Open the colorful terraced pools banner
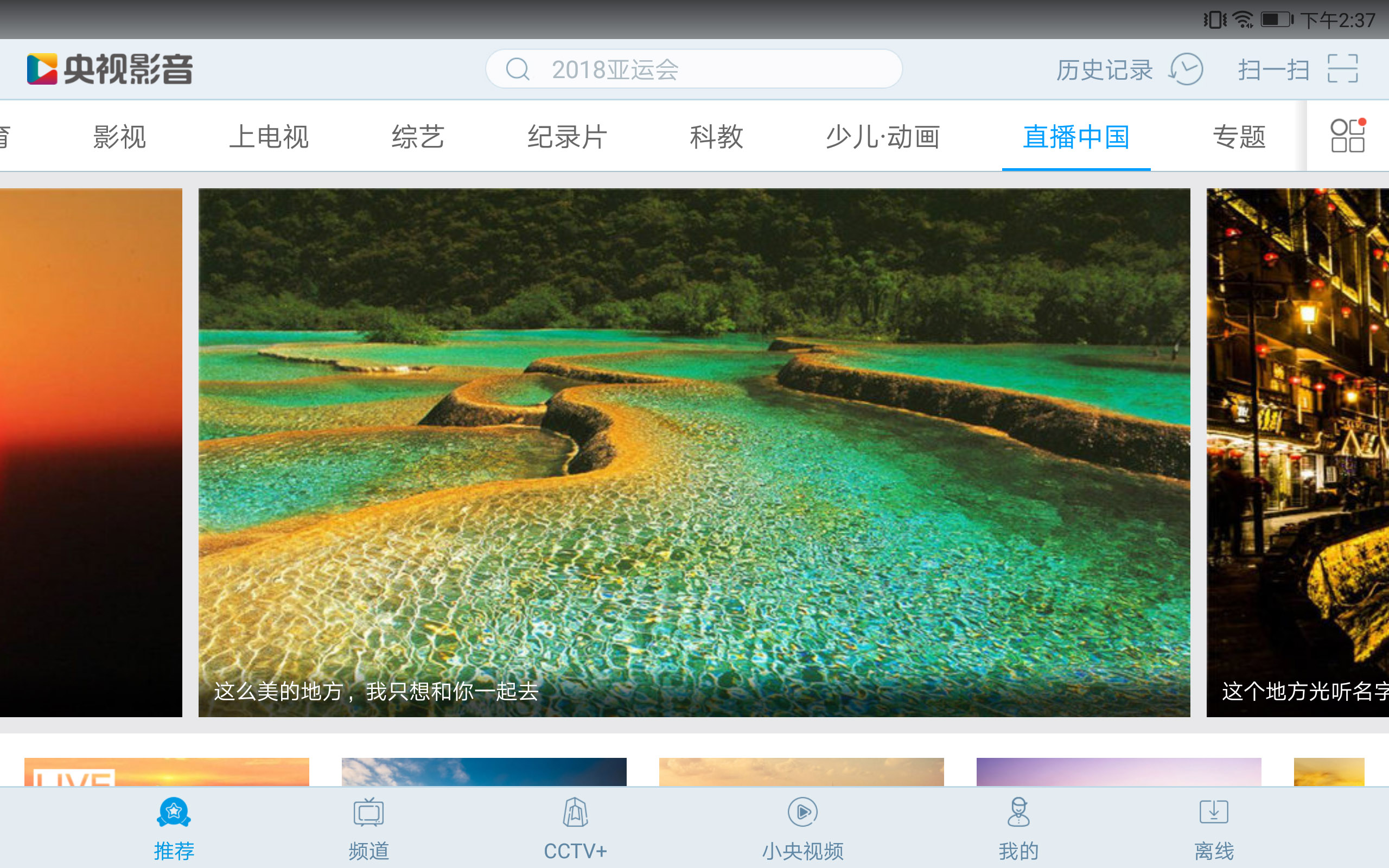The height and width of the screenshot is (868, 1389). tap(694, 452)
